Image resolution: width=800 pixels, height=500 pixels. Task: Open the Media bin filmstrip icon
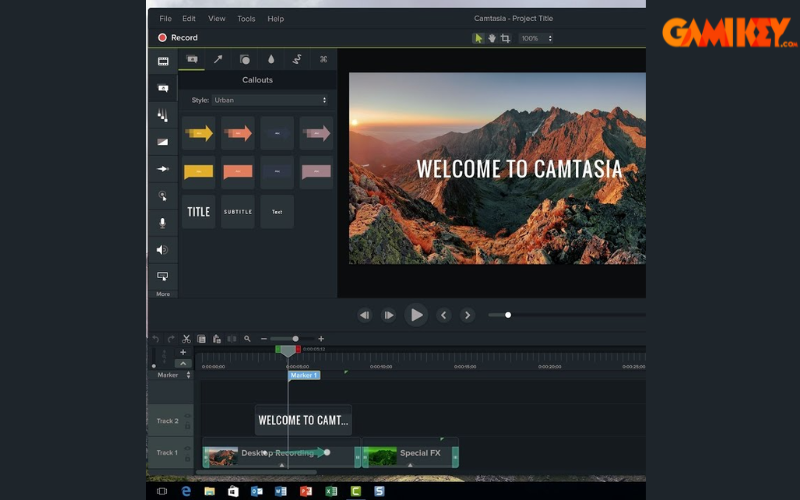point(163,62)
